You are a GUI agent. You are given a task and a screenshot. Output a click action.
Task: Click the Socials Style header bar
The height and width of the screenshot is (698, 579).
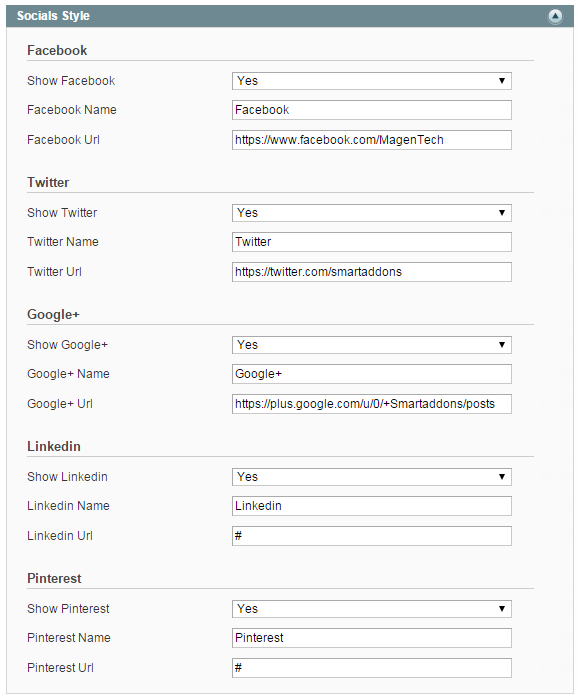point(290,16)
